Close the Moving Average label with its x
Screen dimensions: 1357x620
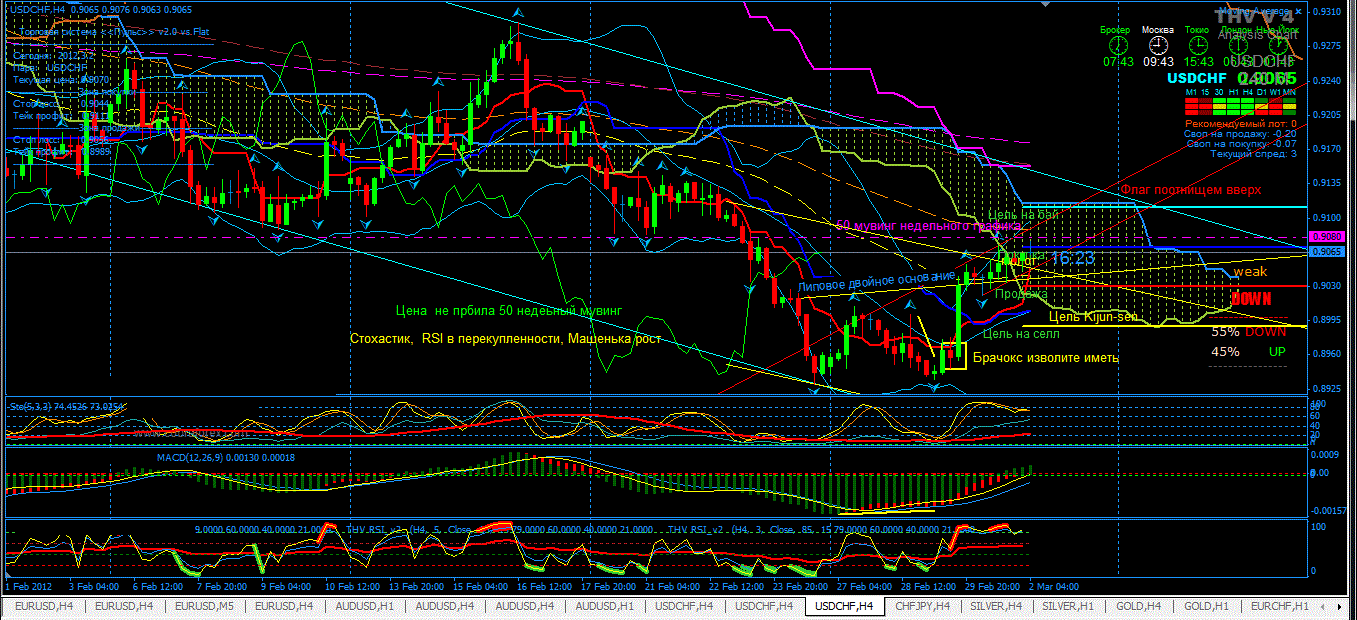pos(1298,11)
